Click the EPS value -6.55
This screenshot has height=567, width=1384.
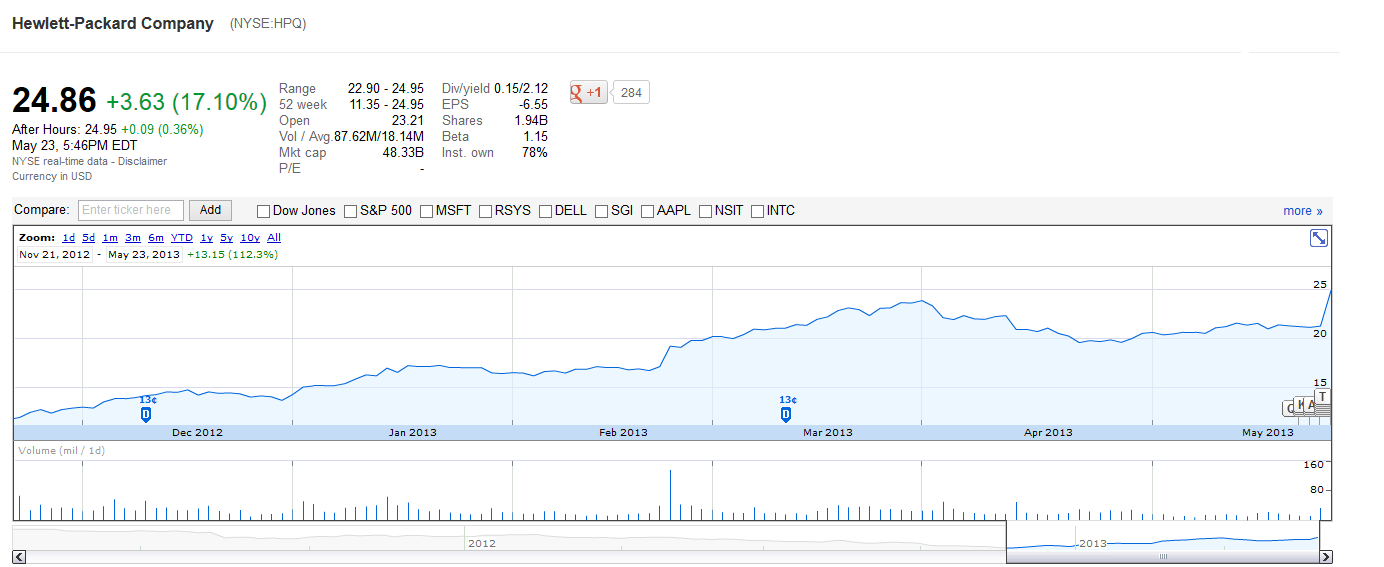coord(534,105)
